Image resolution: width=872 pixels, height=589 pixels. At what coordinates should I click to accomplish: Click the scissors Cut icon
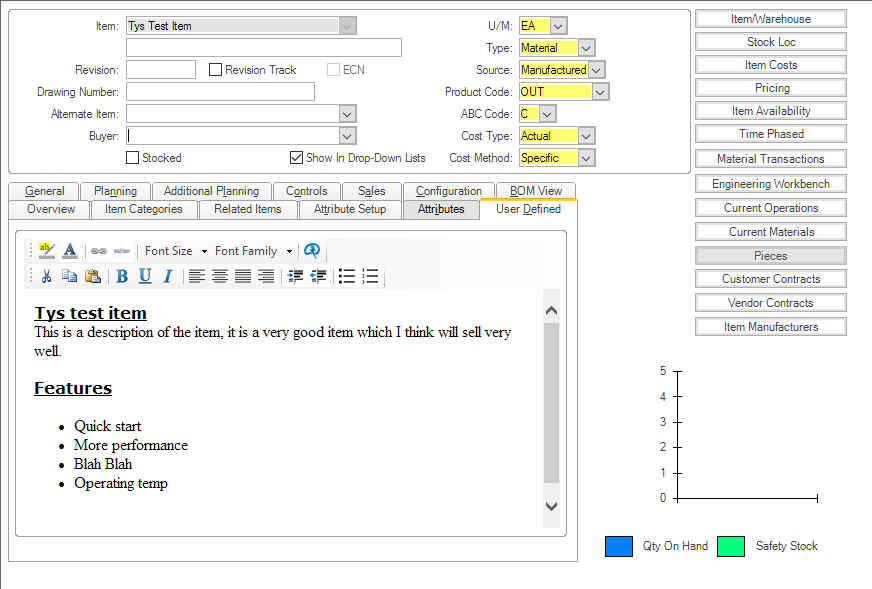46,277
